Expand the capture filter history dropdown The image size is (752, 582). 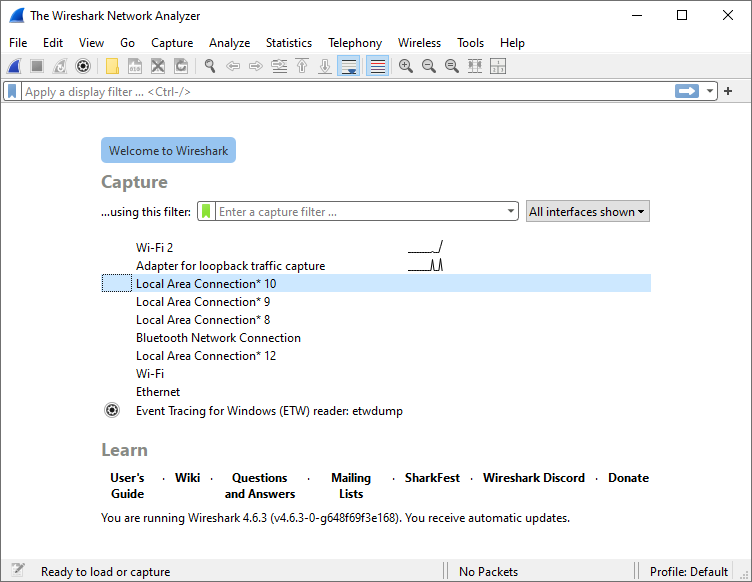pos(511,212)
